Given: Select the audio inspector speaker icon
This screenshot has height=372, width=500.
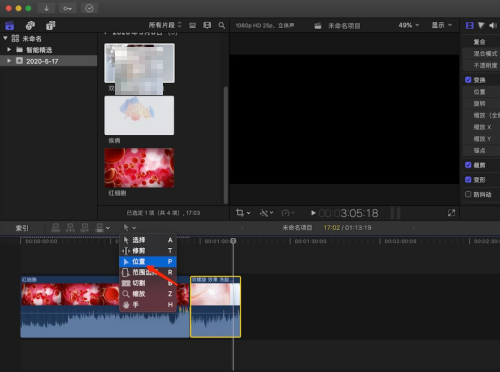Looking at the screenshot, I should [x=493, y=25].
